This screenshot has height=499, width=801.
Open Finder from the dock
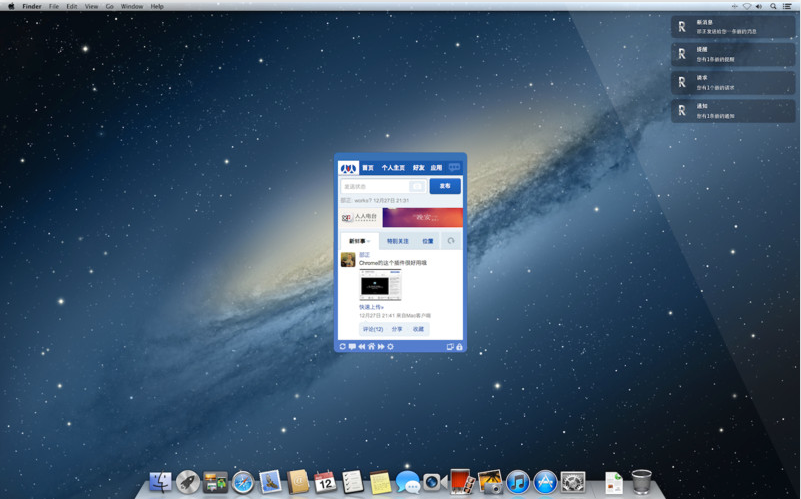(x=160, y=482)
